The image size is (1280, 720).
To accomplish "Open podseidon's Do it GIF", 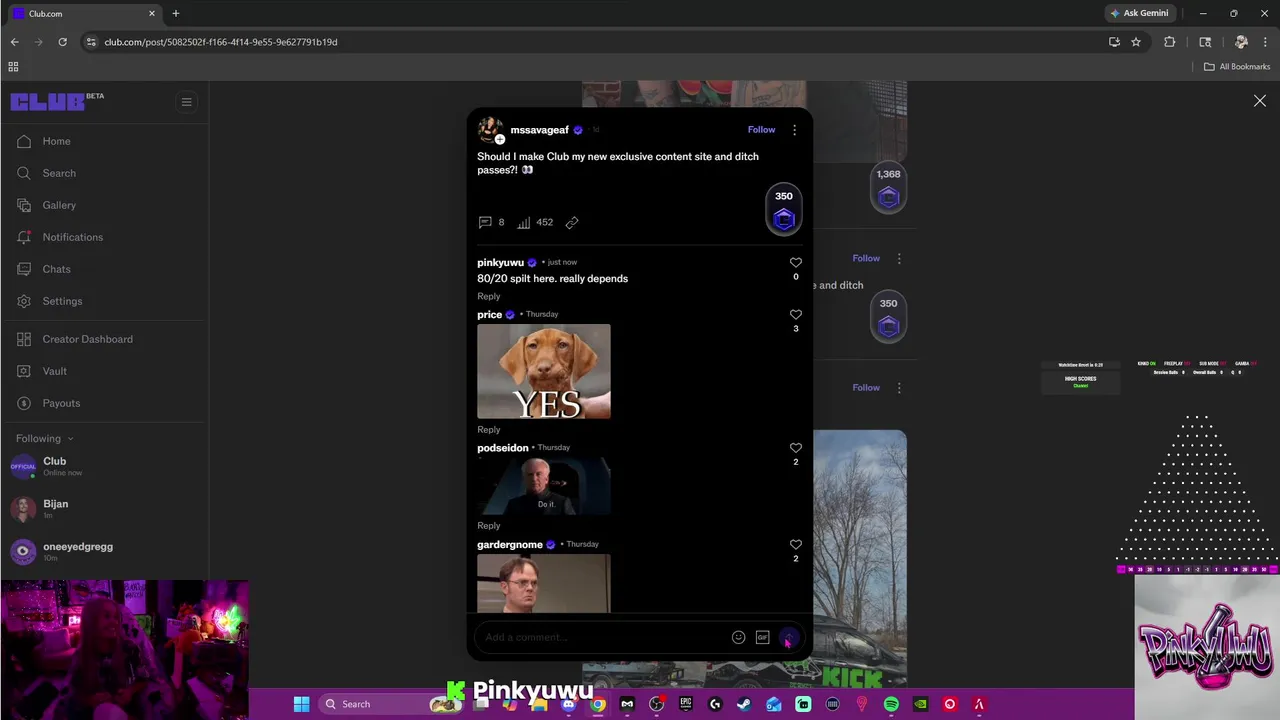I will coord(543,486).
